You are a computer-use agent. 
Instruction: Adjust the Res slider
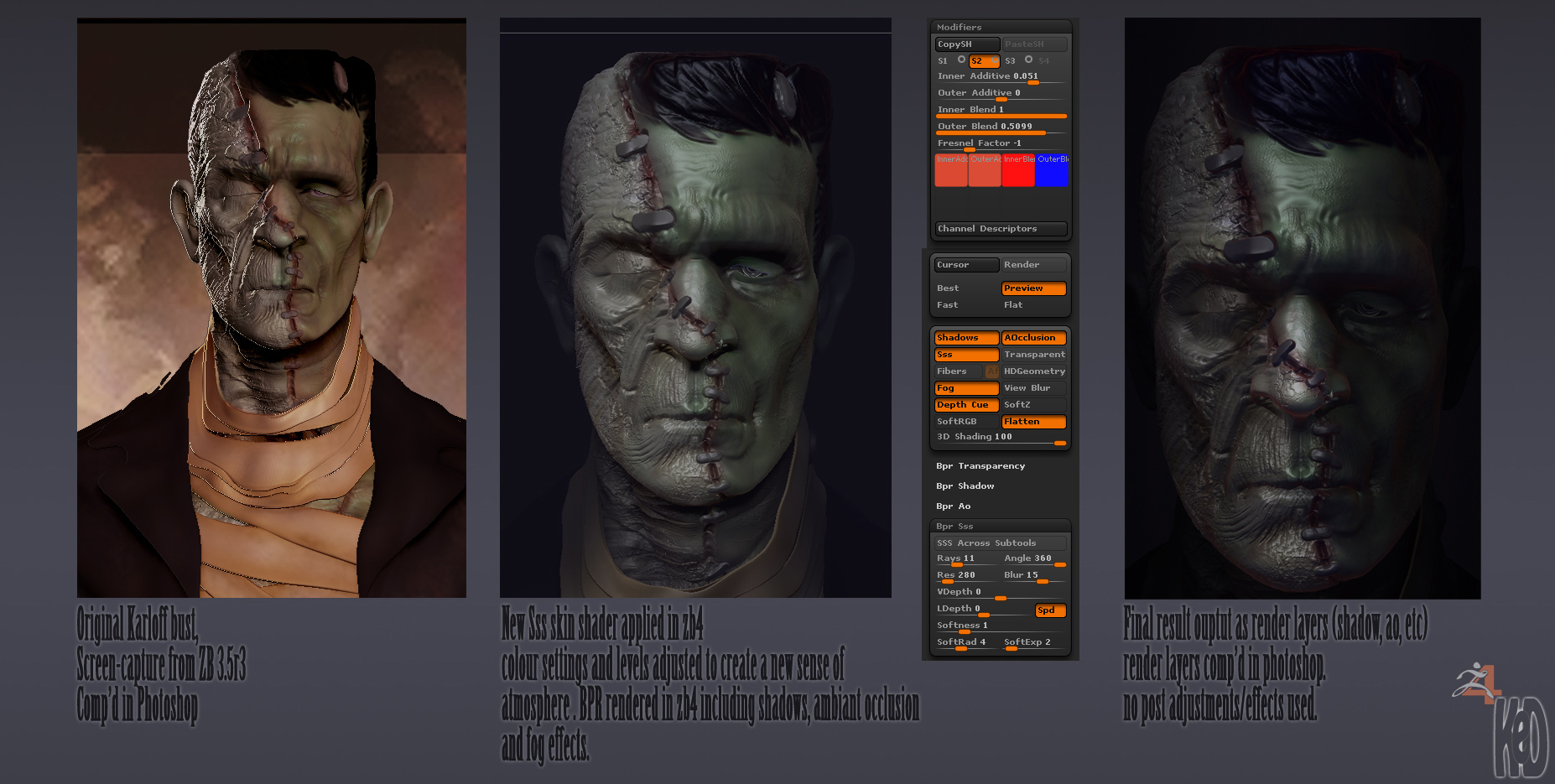(x=967, y=576)
